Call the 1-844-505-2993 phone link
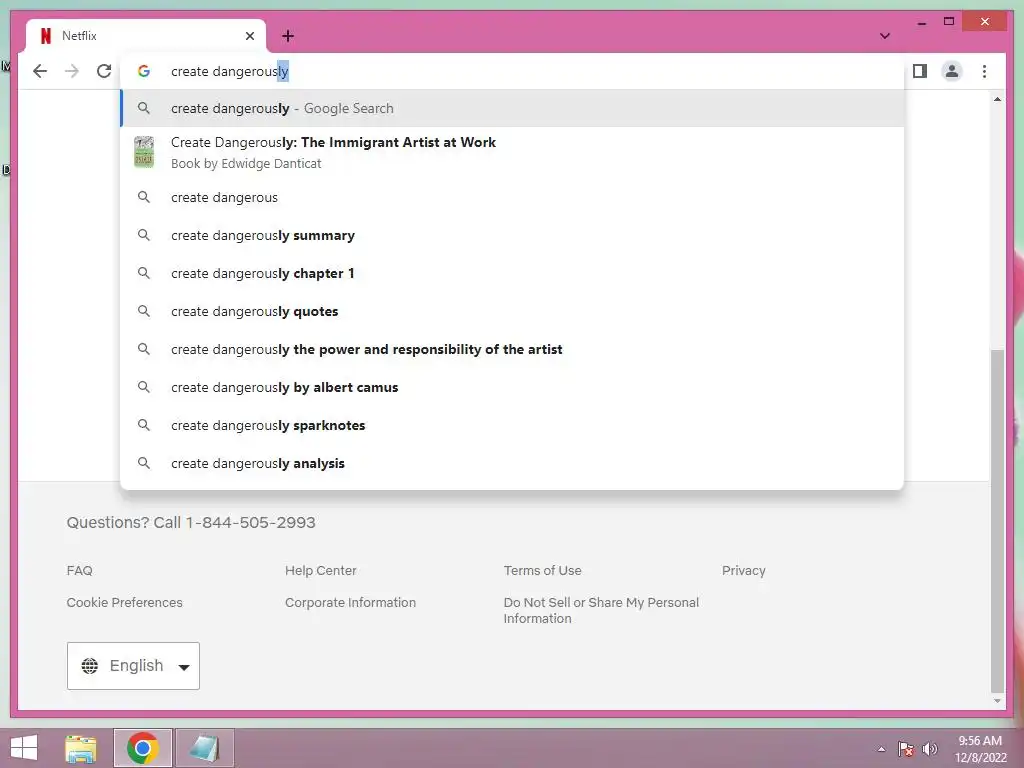This screenshot has width=1024, height=768. pos(250,522)
